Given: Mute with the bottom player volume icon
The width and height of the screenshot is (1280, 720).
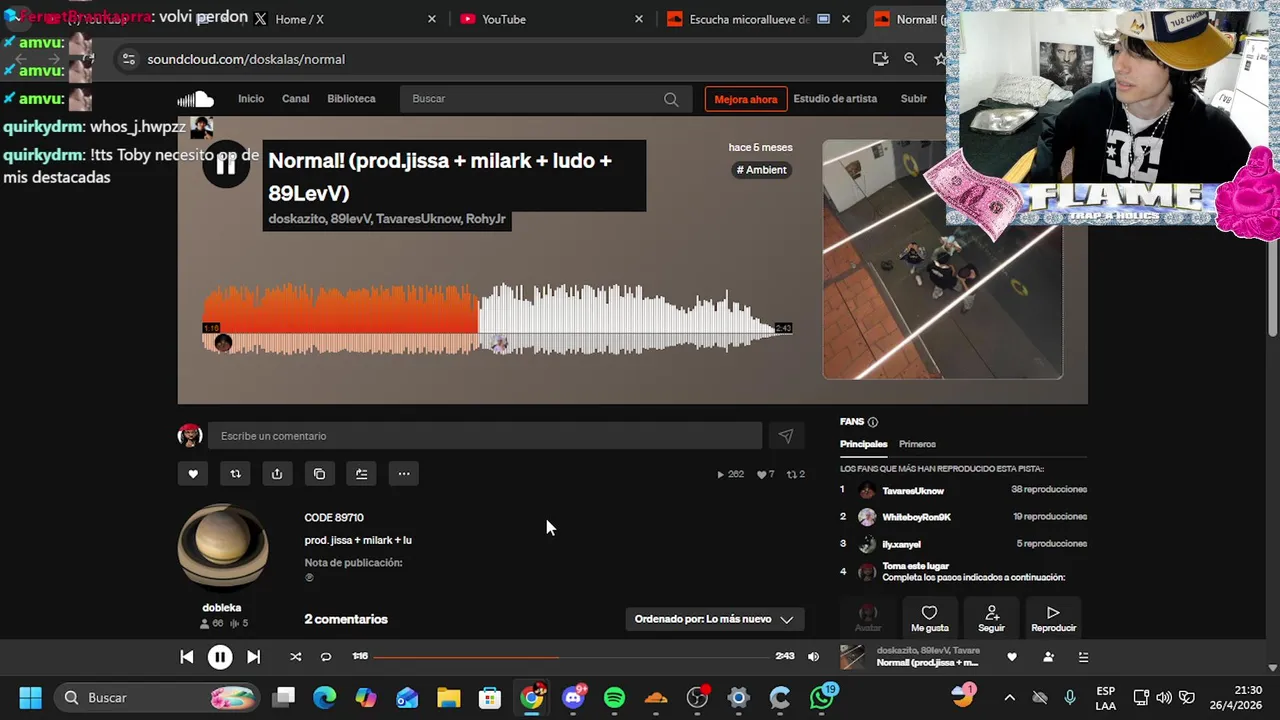Looking at the screenshot, I should point(813,657).
